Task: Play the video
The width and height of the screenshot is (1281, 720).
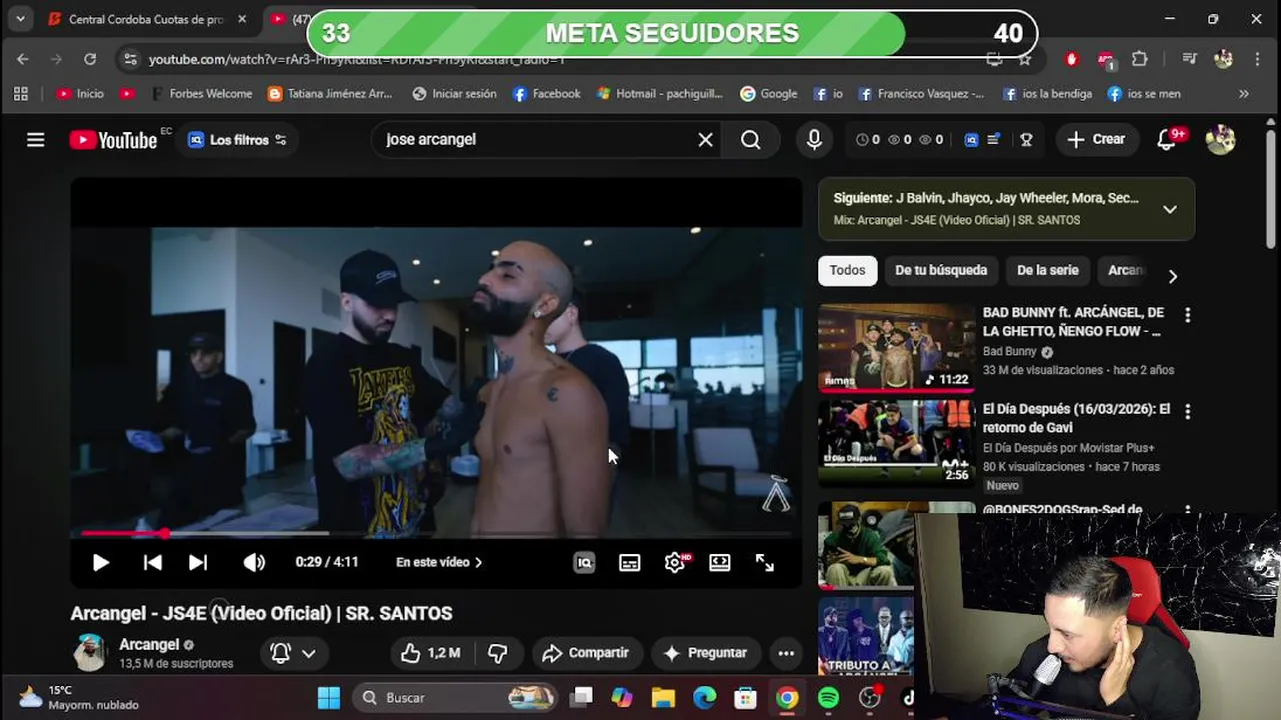Action: pyautogui.click(x=101, y=563)
